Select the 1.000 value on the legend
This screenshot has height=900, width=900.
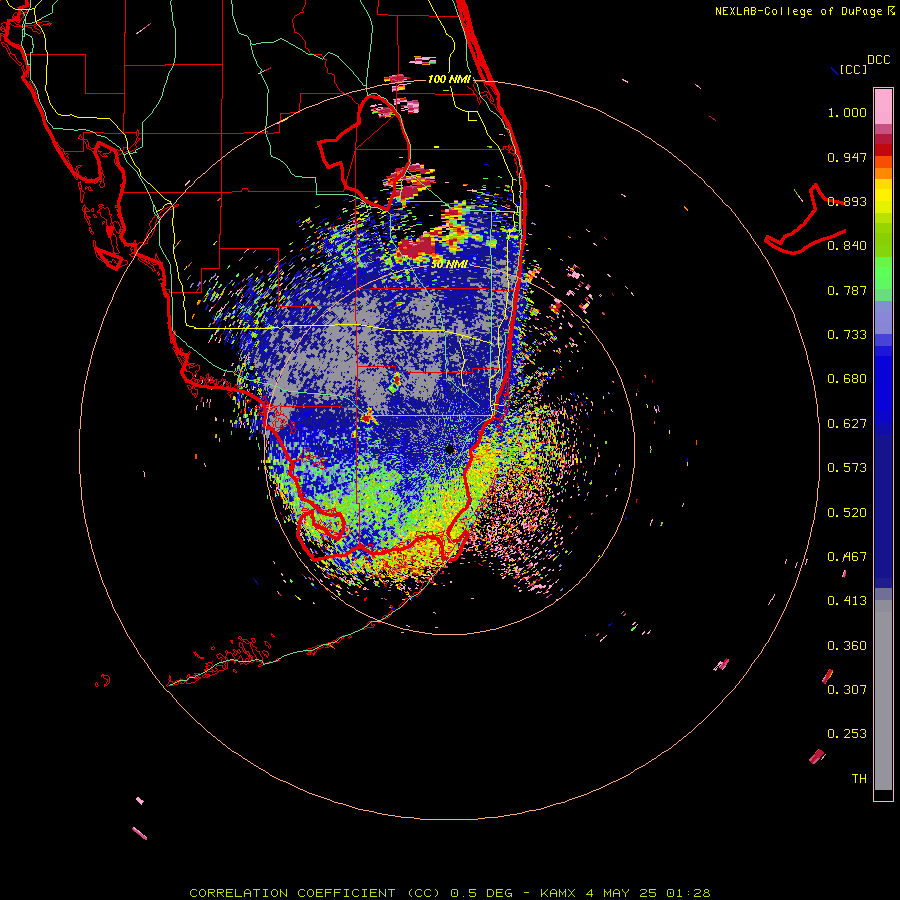pos(847,112)
